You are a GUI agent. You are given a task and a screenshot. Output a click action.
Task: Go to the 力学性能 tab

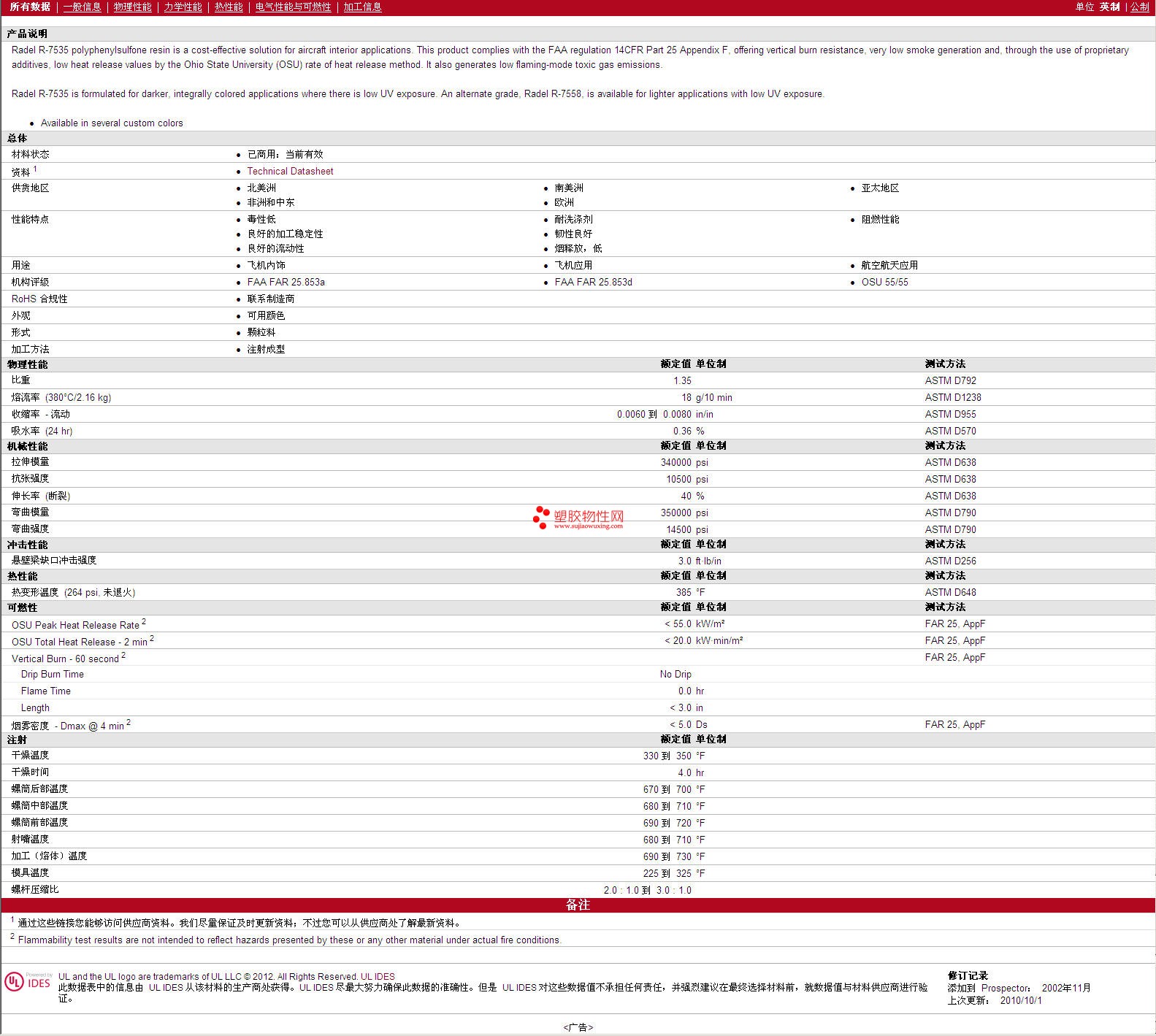pos(183,7)
